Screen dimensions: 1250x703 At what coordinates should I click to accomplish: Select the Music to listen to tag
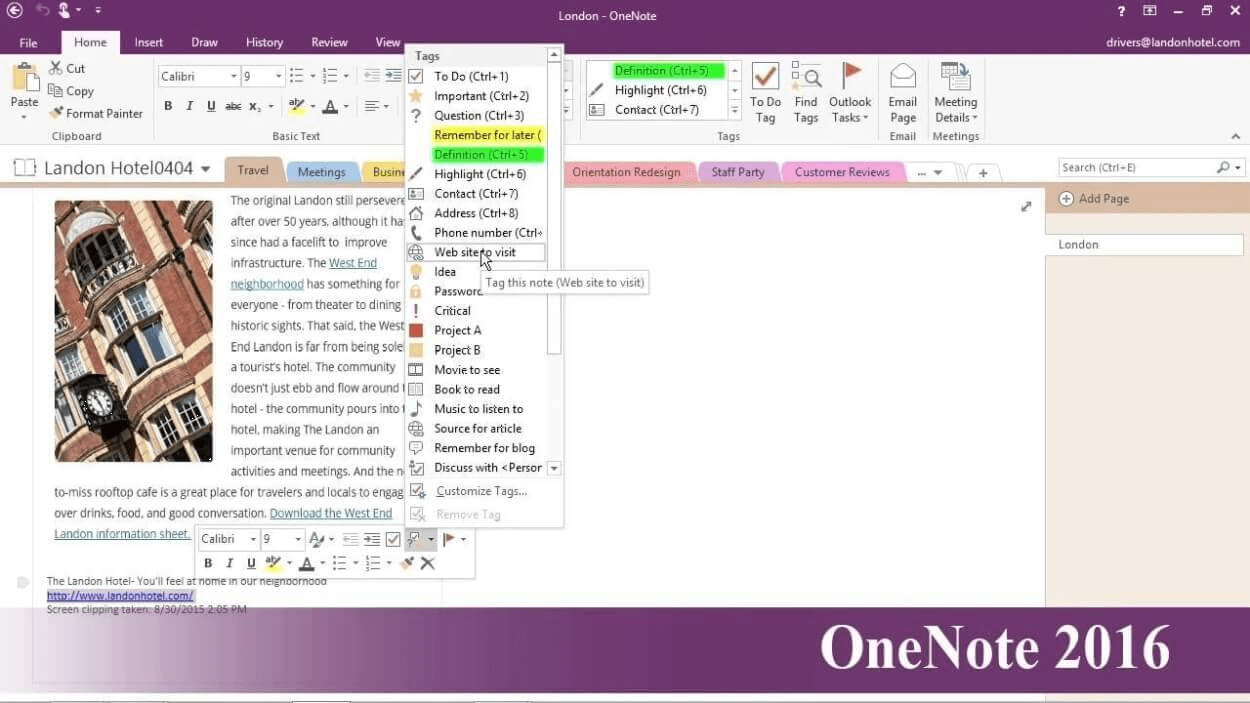point(476,409)
